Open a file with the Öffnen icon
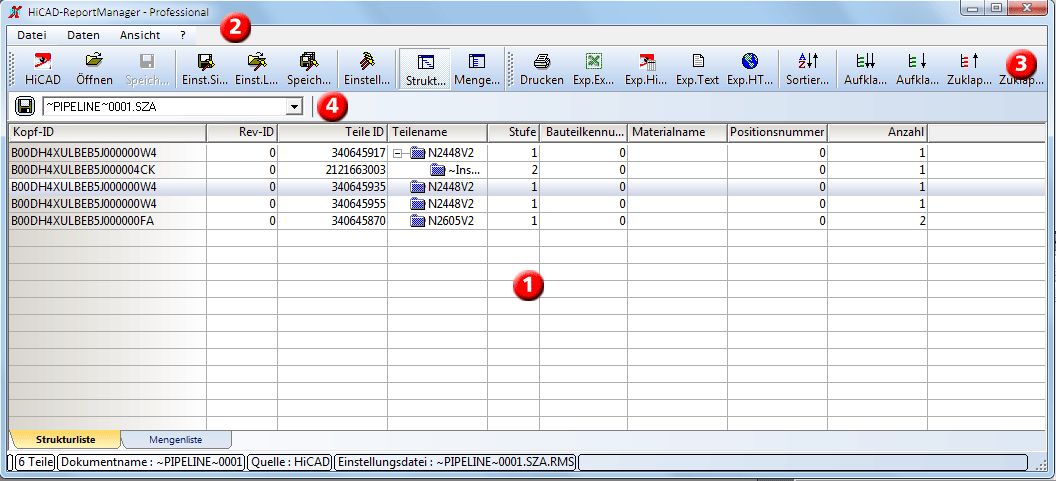This screenshot has height=481, width=1056. 94,69
